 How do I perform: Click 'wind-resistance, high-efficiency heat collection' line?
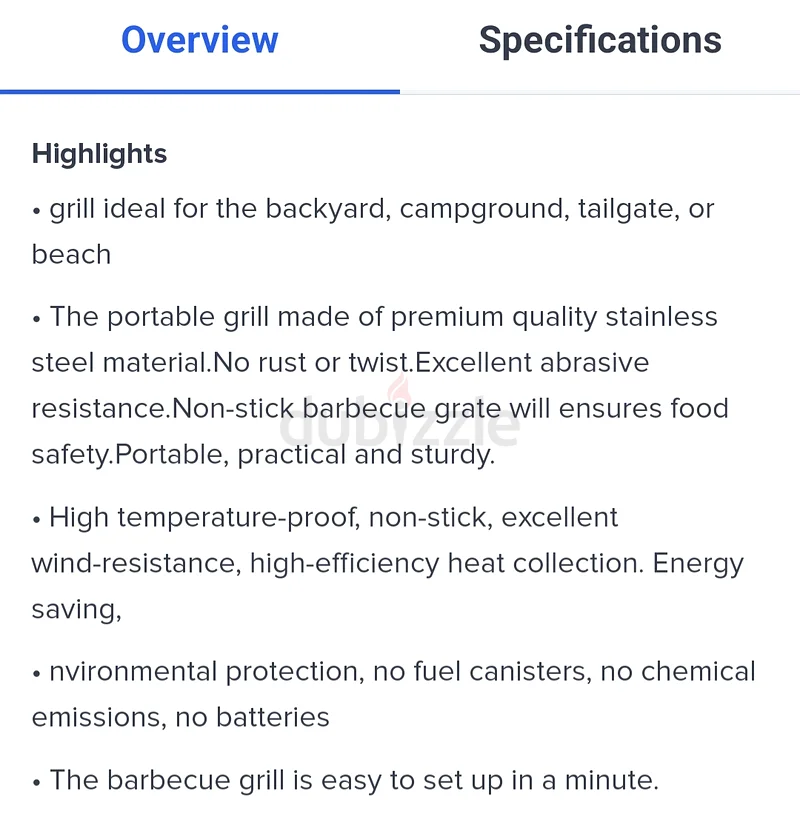(x=387, y=564)
